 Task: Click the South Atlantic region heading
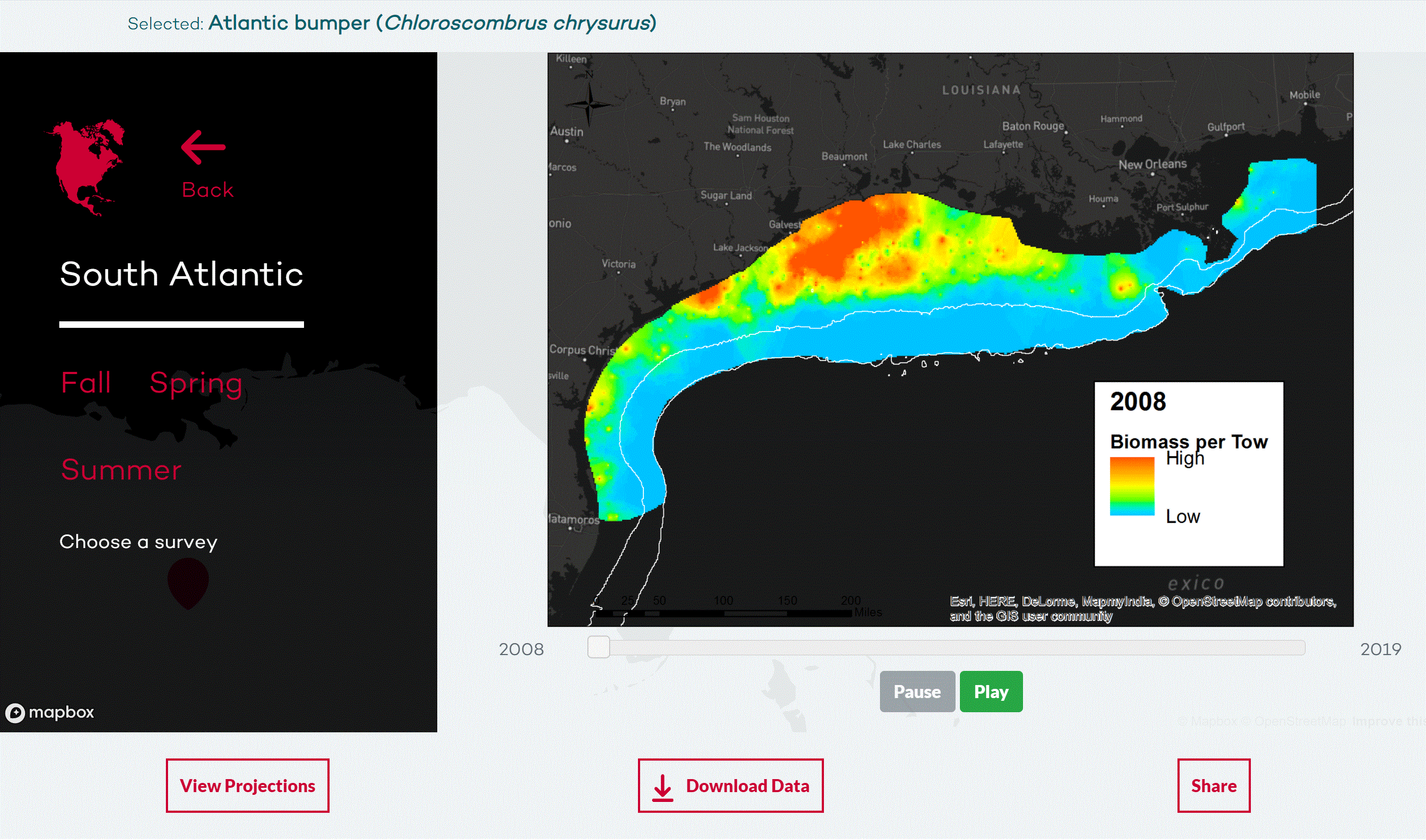[182, 275]
